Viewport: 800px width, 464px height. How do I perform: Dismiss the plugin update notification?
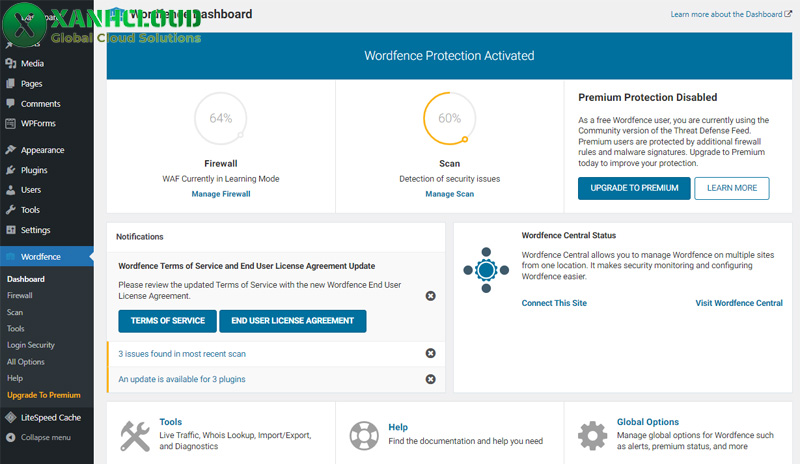click(430, 379)
